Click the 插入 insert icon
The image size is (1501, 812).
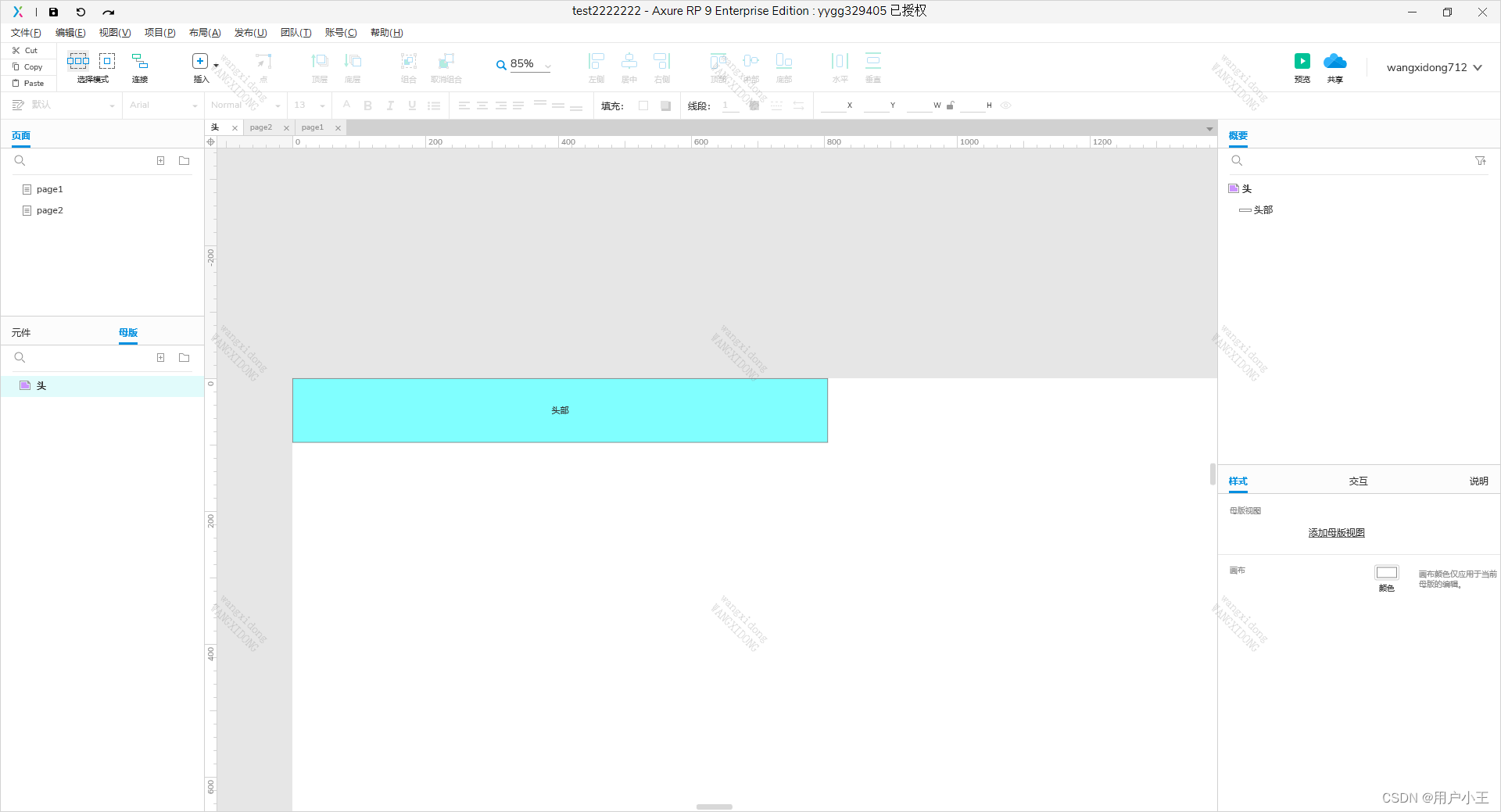click(x=200, y=61)
